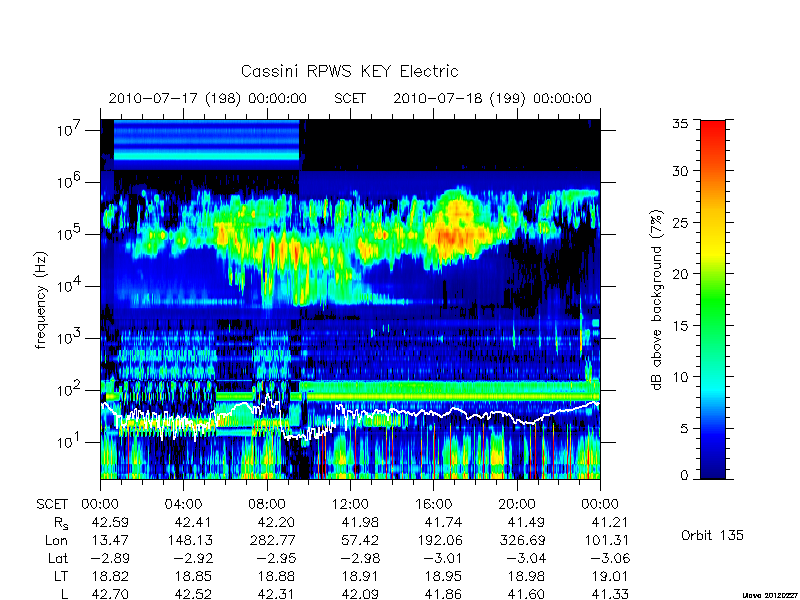800x600 pixels.
Task: Click the L value 42.70
Action: click(x=110, y=594)
